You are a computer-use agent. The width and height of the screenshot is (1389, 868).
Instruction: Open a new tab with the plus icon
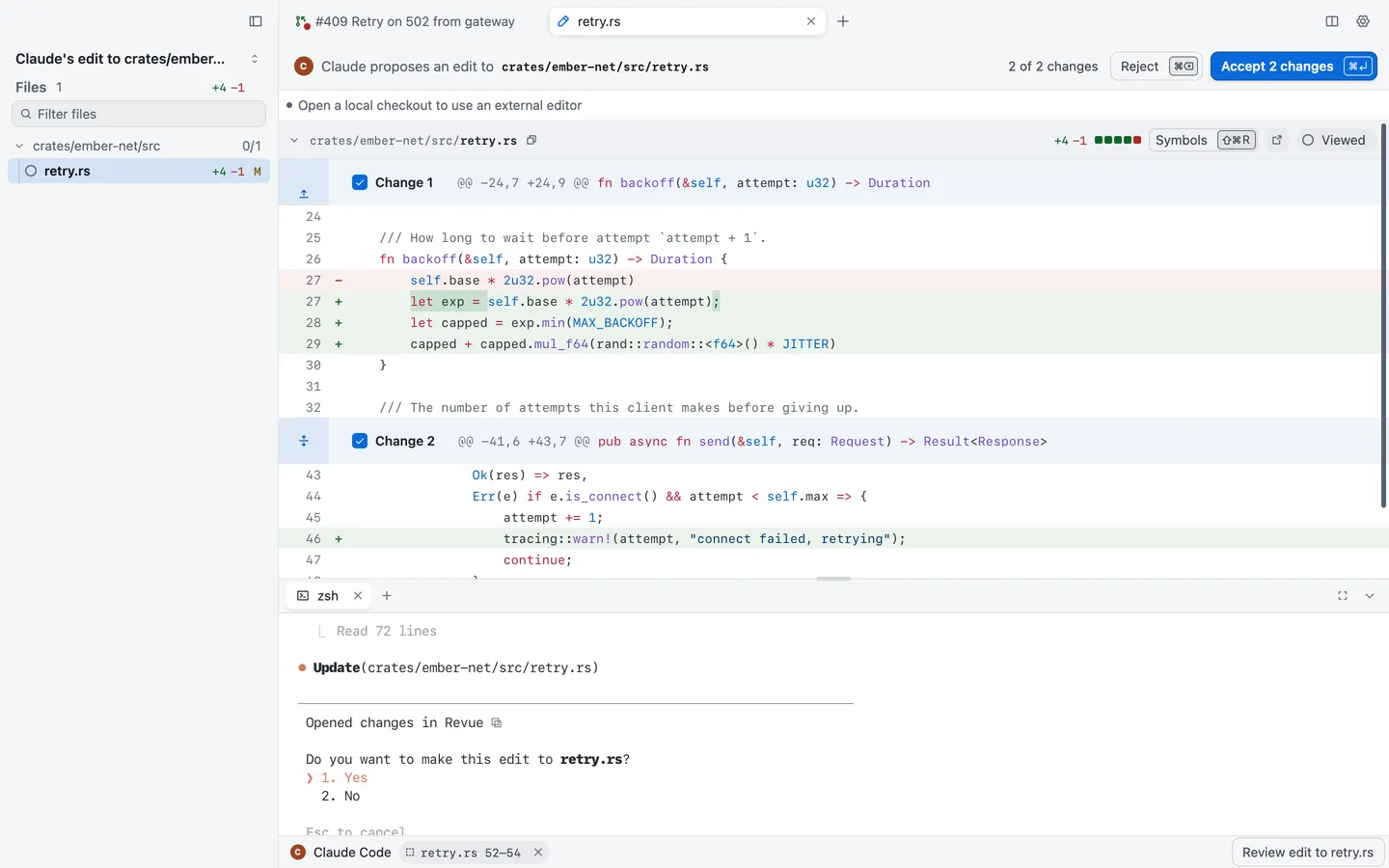(843, 21)
